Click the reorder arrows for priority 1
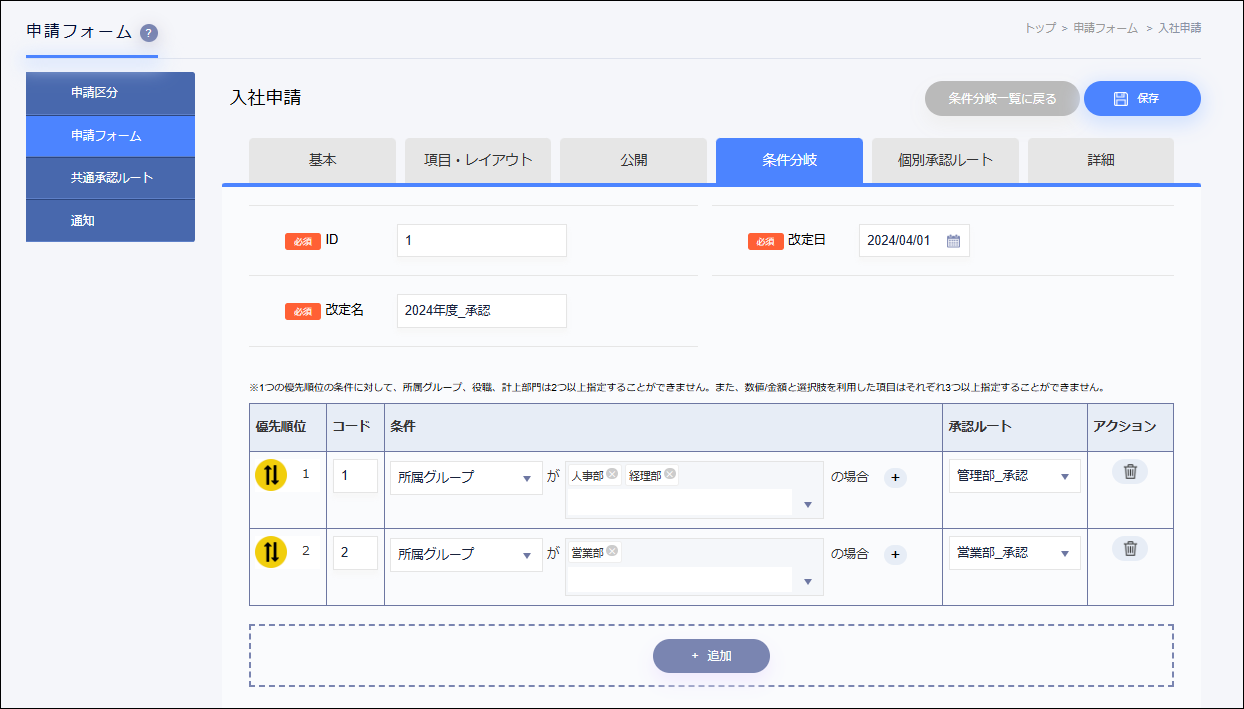The image size is (1244, 709). [270, 475]
